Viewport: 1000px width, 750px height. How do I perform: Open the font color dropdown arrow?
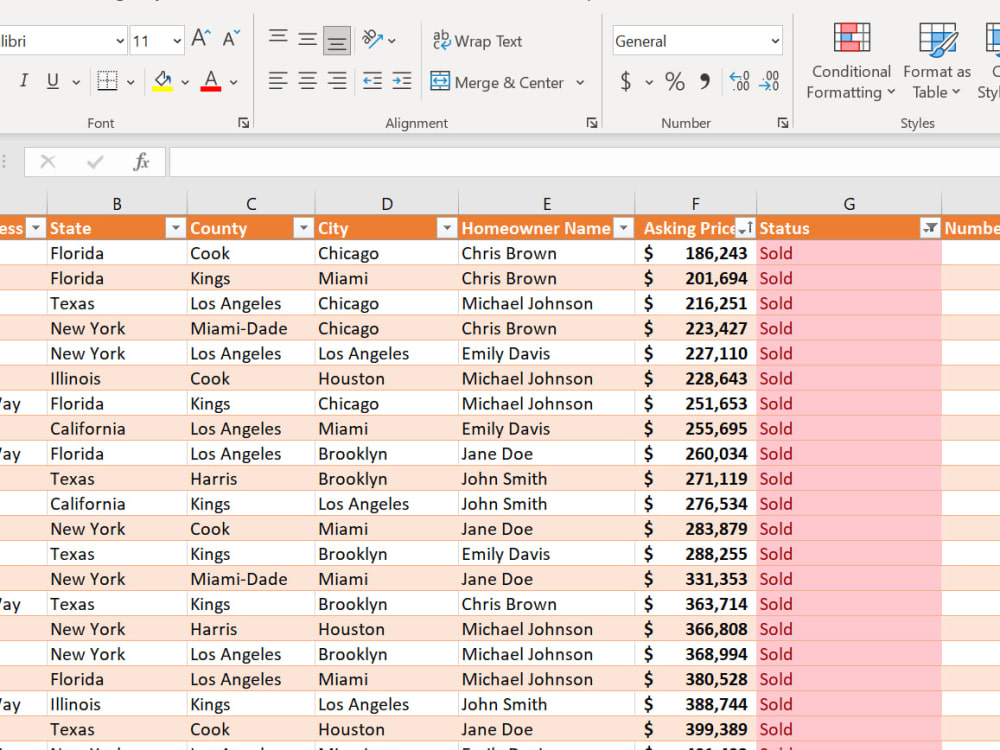pos(233,82)
